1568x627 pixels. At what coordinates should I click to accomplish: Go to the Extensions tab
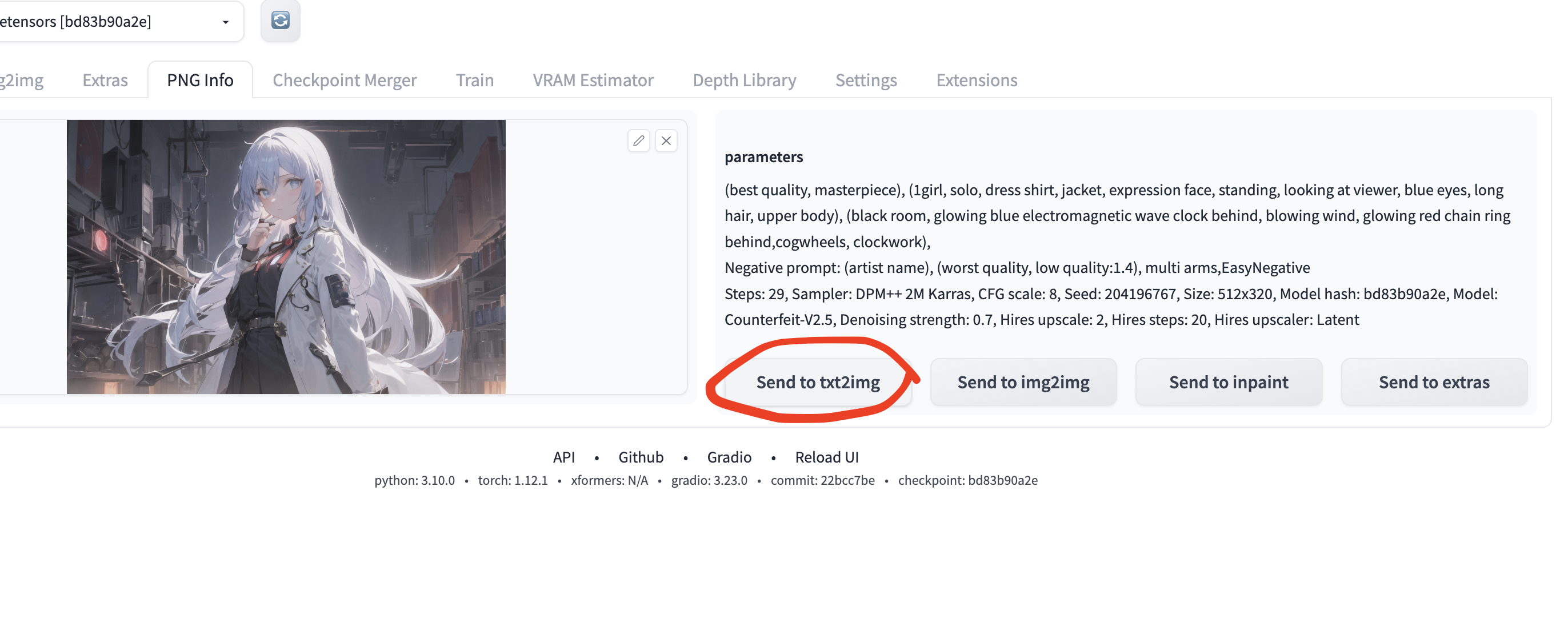[x=976, y=80]
